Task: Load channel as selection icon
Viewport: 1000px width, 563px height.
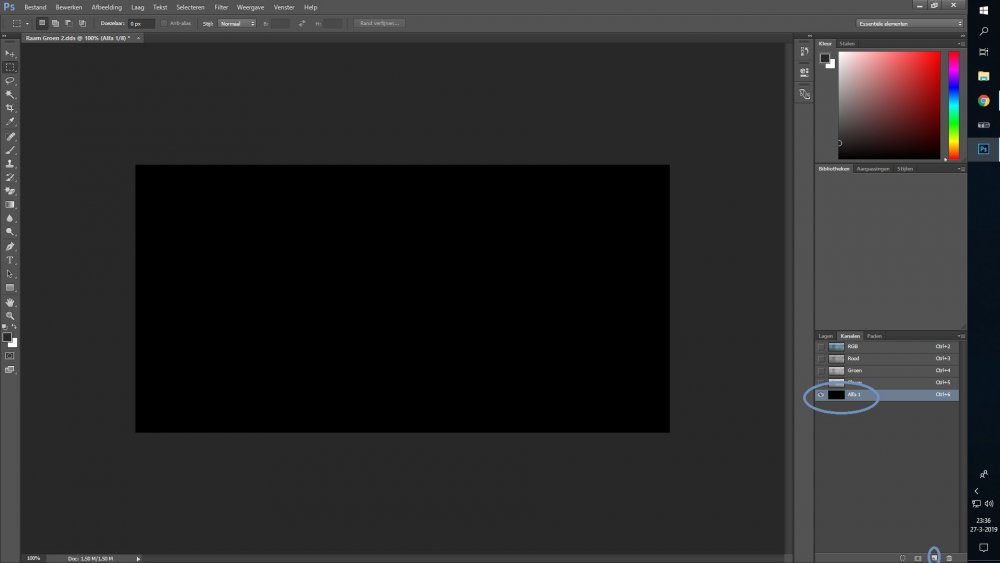Action: (x=902, y=557)
